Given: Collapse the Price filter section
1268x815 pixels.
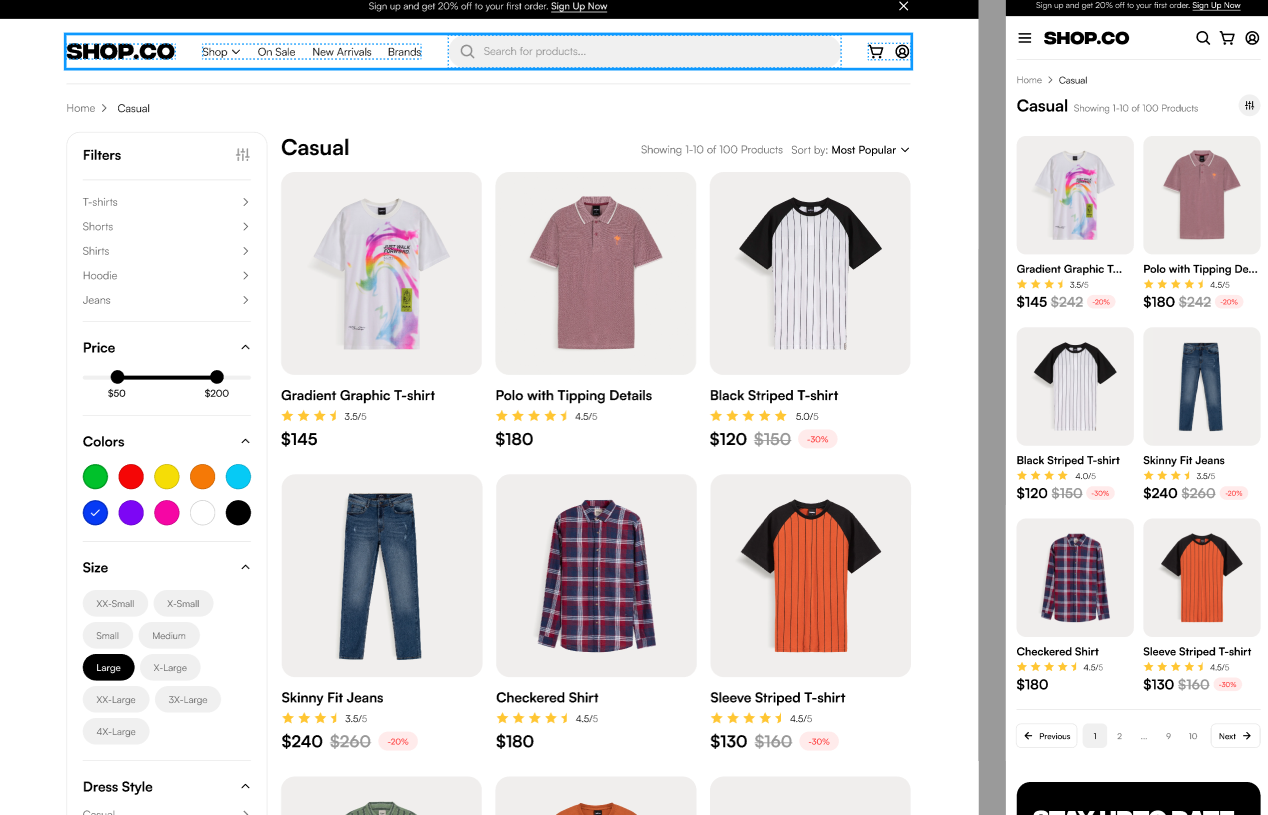Looking at the screenshot, I should tap(245, 347).
